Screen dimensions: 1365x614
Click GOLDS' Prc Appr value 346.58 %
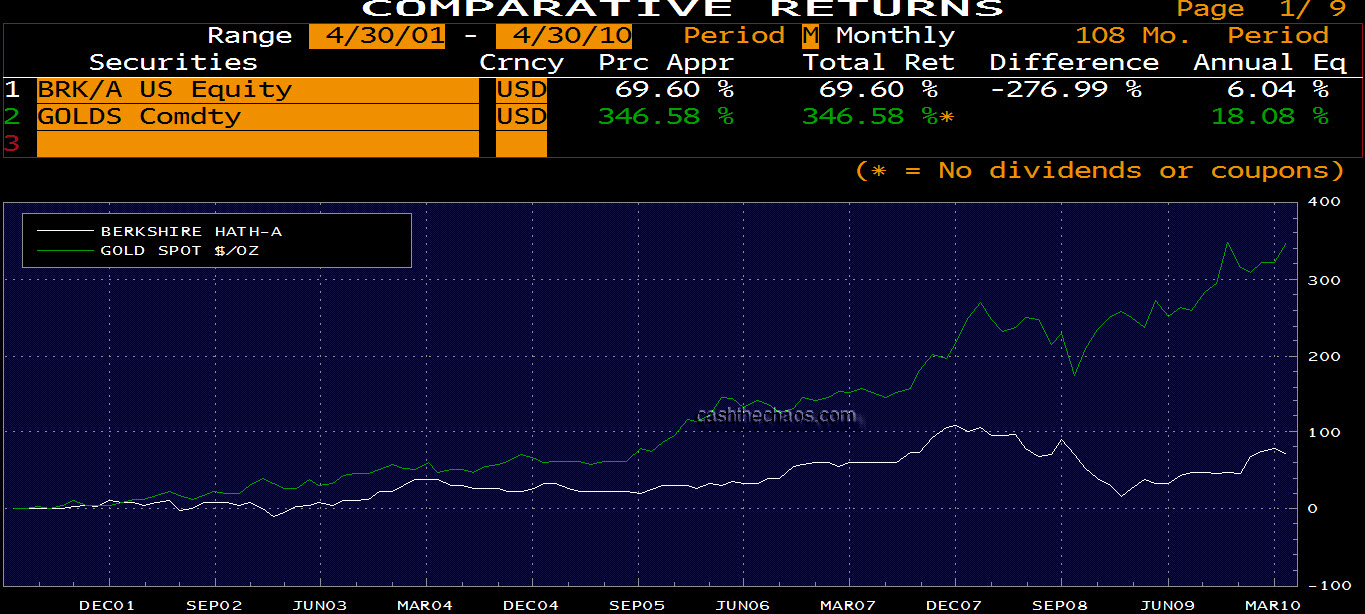click(666, 117)
